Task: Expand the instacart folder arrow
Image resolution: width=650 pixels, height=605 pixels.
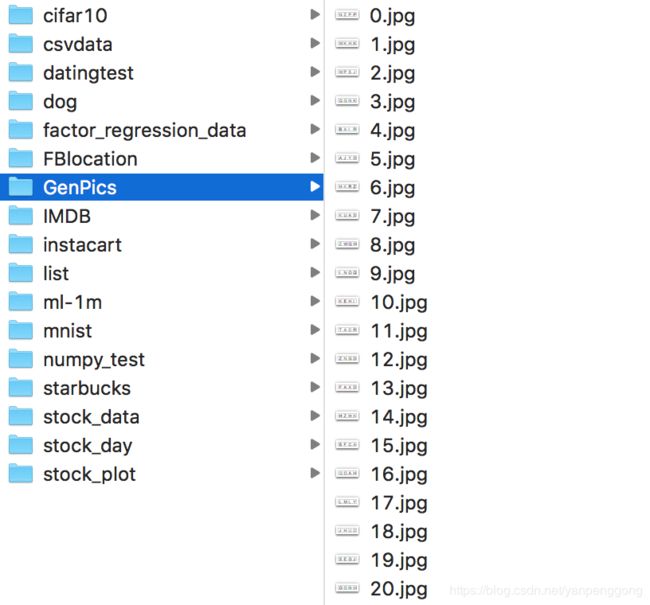Action: click(x=315, y=244)
